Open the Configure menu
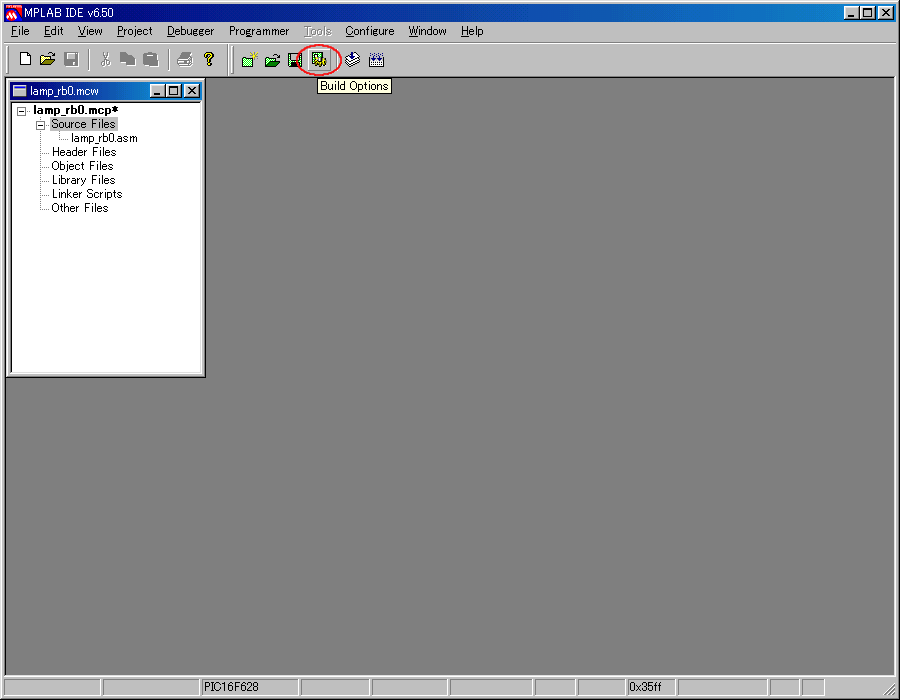900x700 pixels. point(370,31)
